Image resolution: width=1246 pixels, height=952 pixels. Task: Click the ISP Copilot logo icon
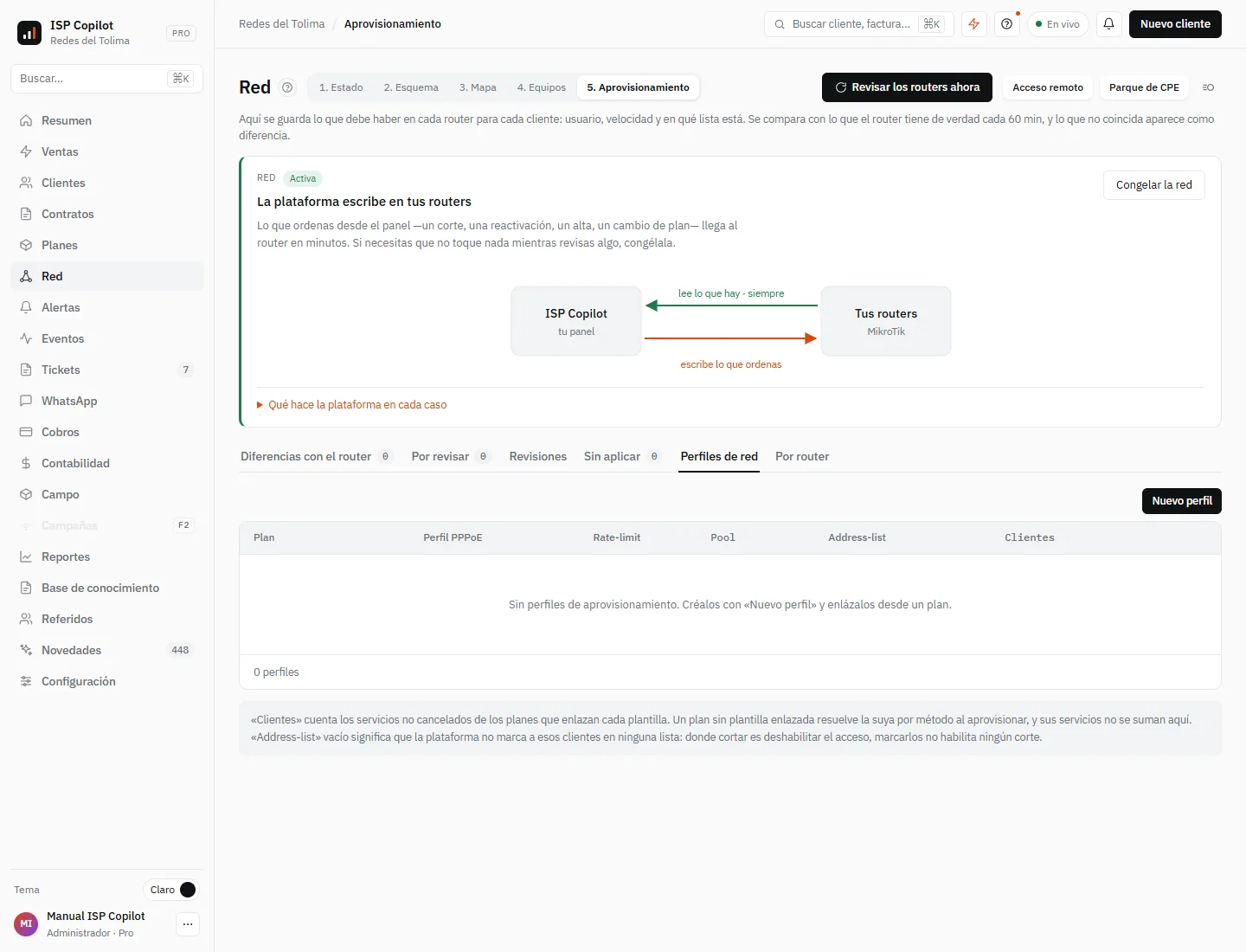tap(29, 33)
